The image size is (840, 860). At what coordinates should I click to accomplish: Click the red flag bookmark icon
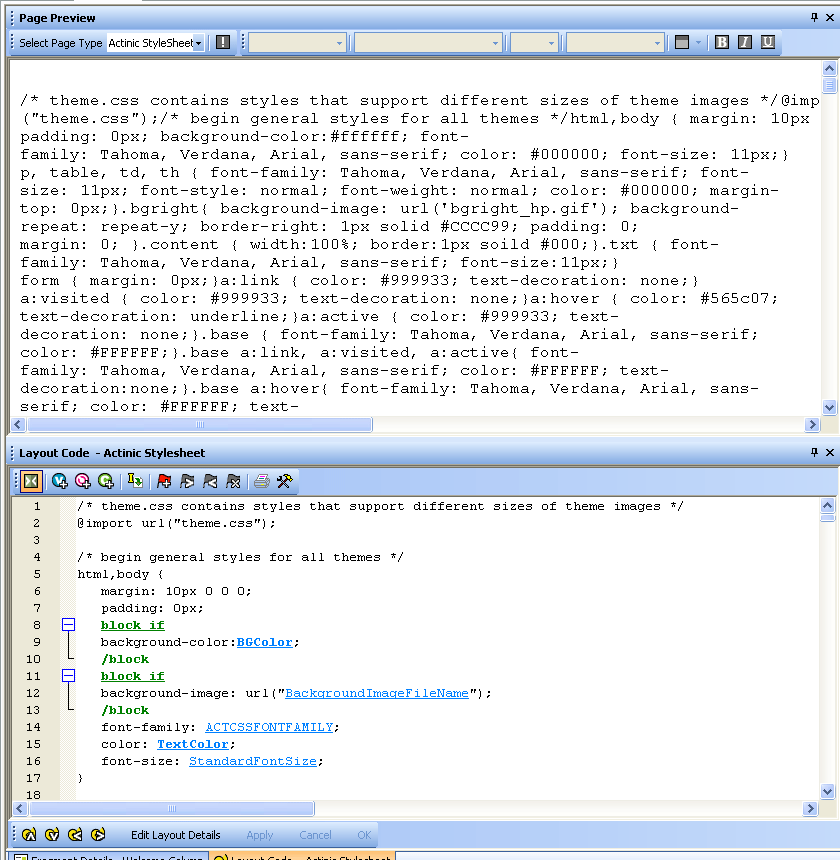click(164, 481)
